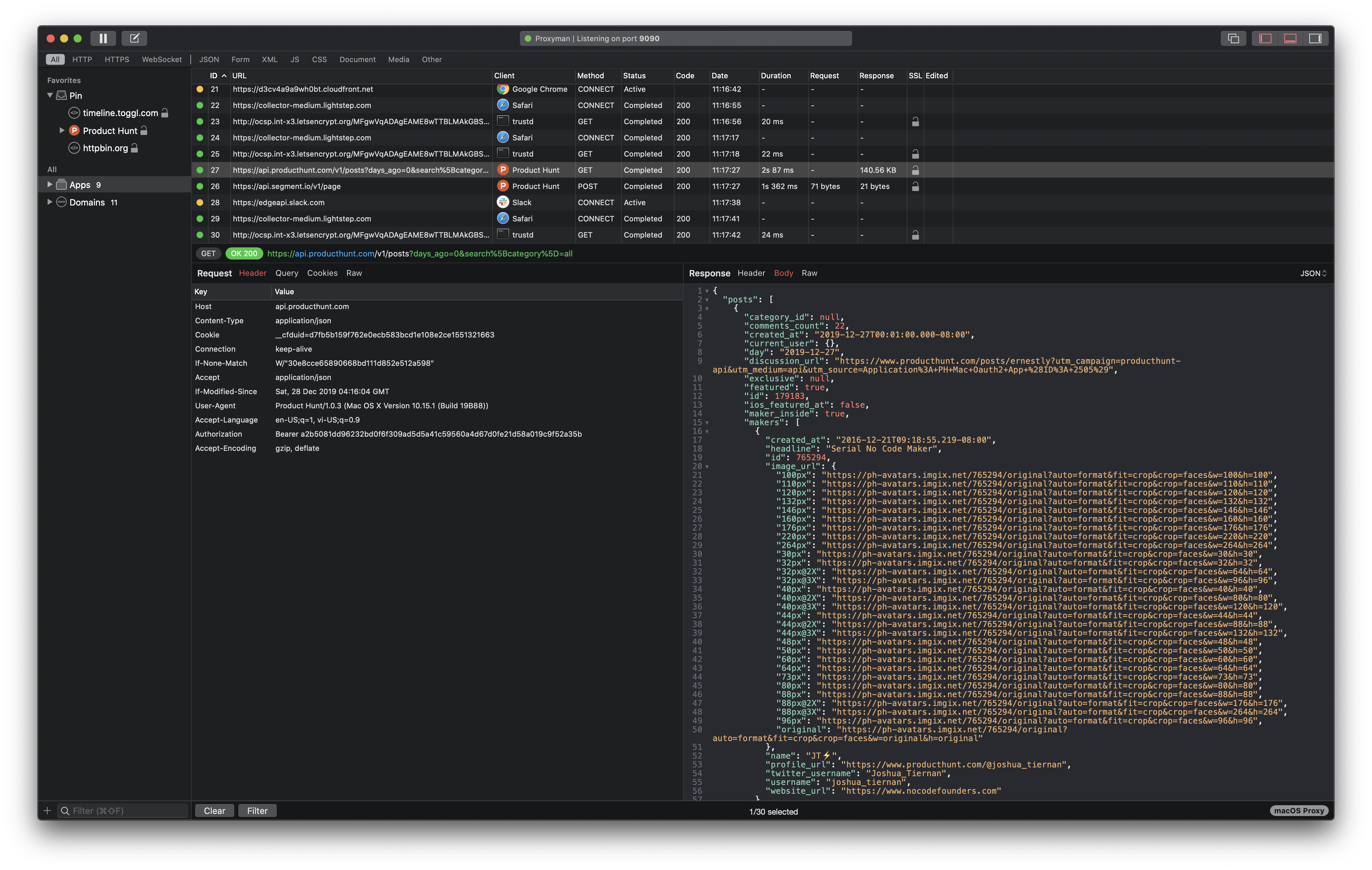This screenshot has width=1372, height=870.
Task: Open the JSON format dropdown in response panel
Action: (1312, 273)
